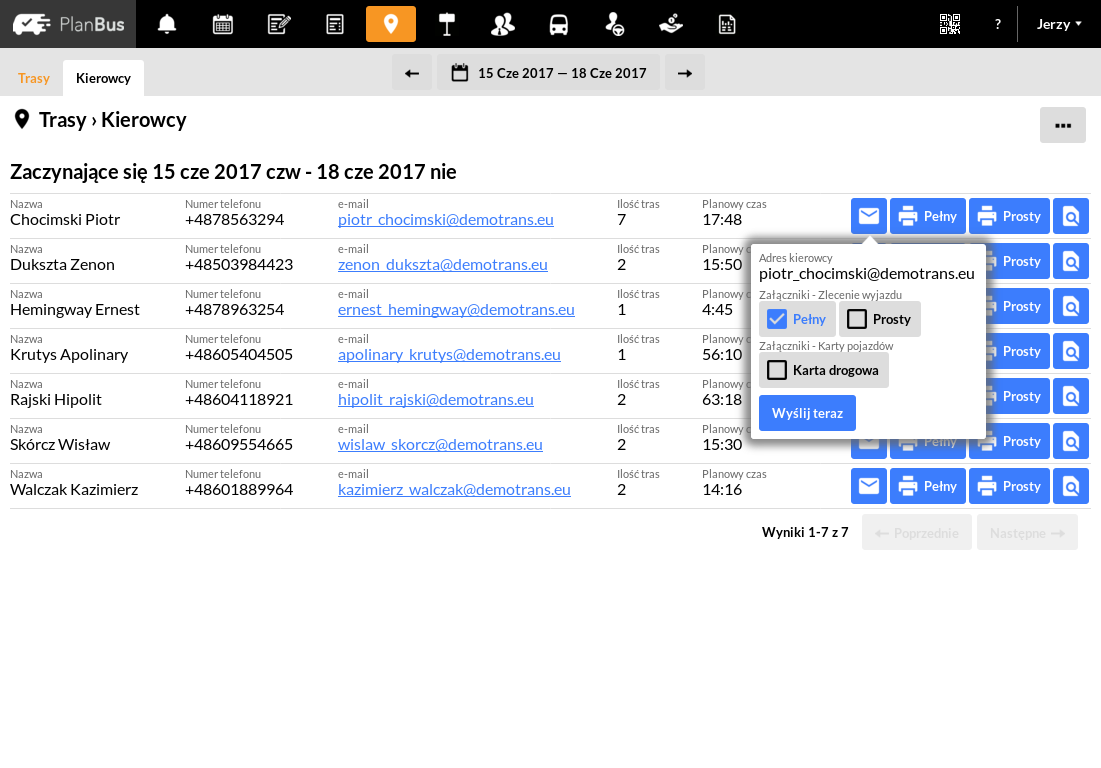
Task: Open the calendar icon in the toolbar
Action: pyautogui.click(x=222, y=24)
